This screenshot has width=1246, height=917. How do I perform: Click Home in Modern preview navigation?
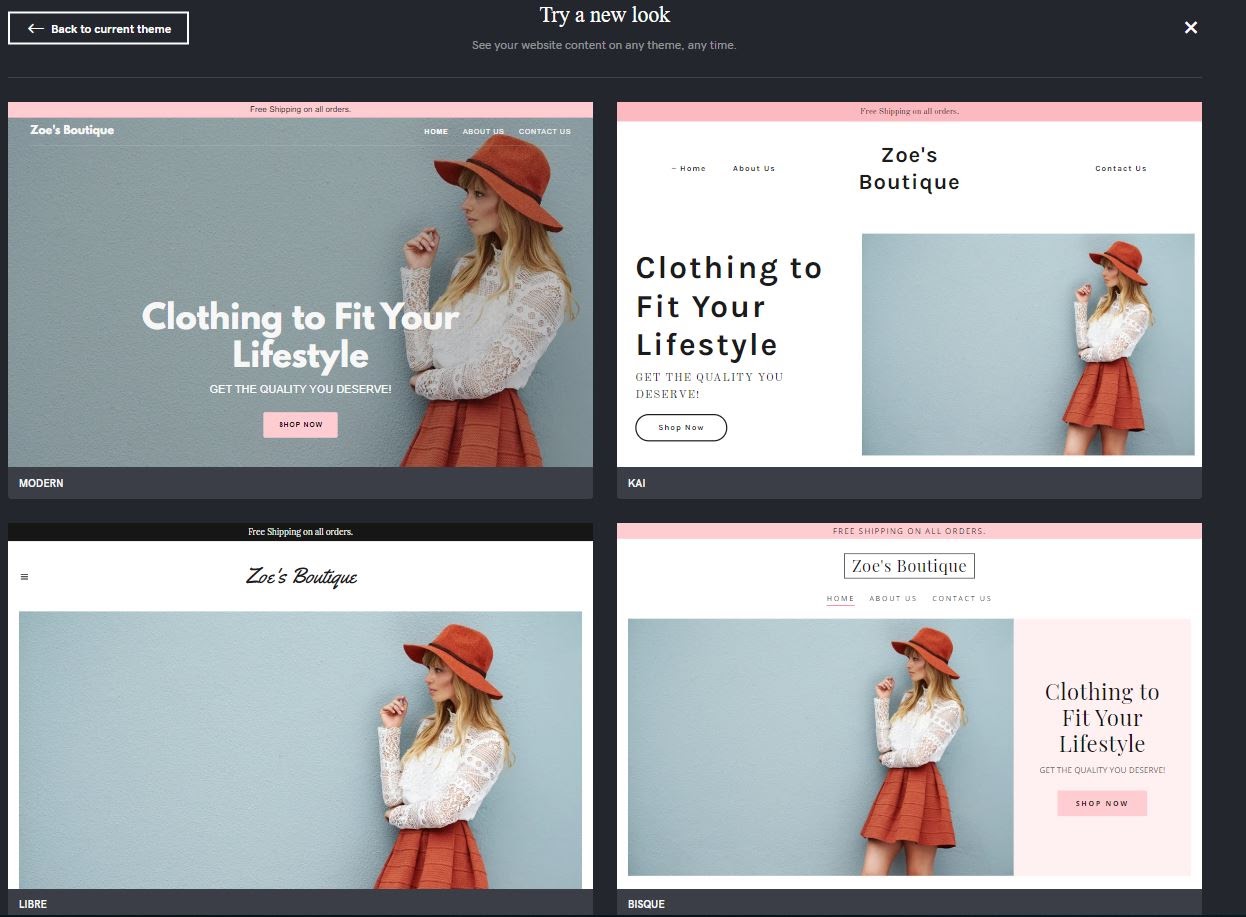coord(436,132)
